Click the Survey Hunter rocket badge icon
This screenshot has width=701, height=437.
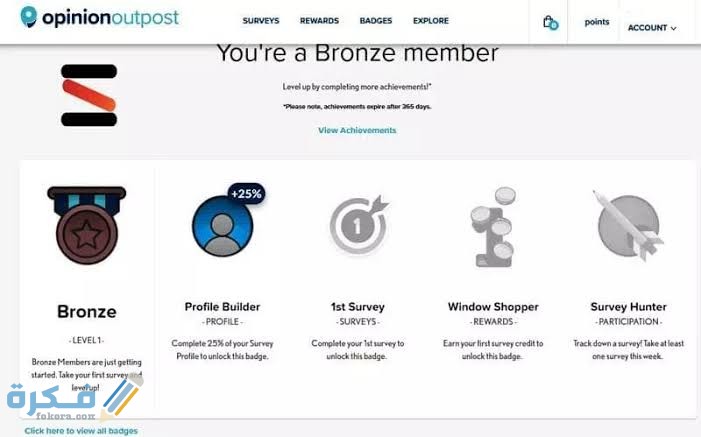click(x=628, y=225)
